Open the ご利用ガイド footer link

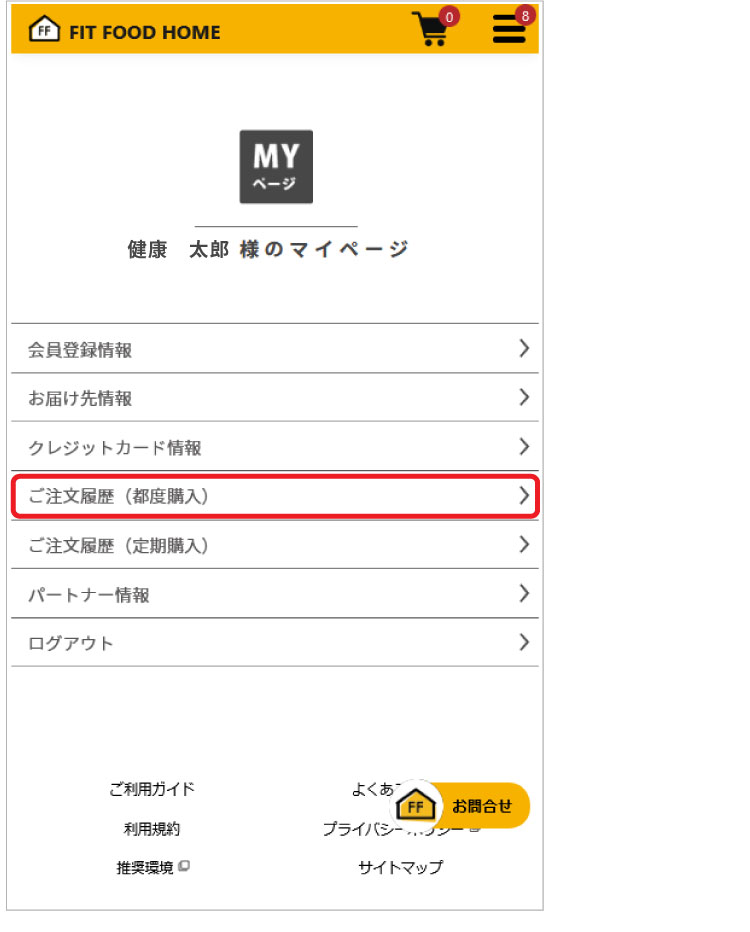(152, 789)
